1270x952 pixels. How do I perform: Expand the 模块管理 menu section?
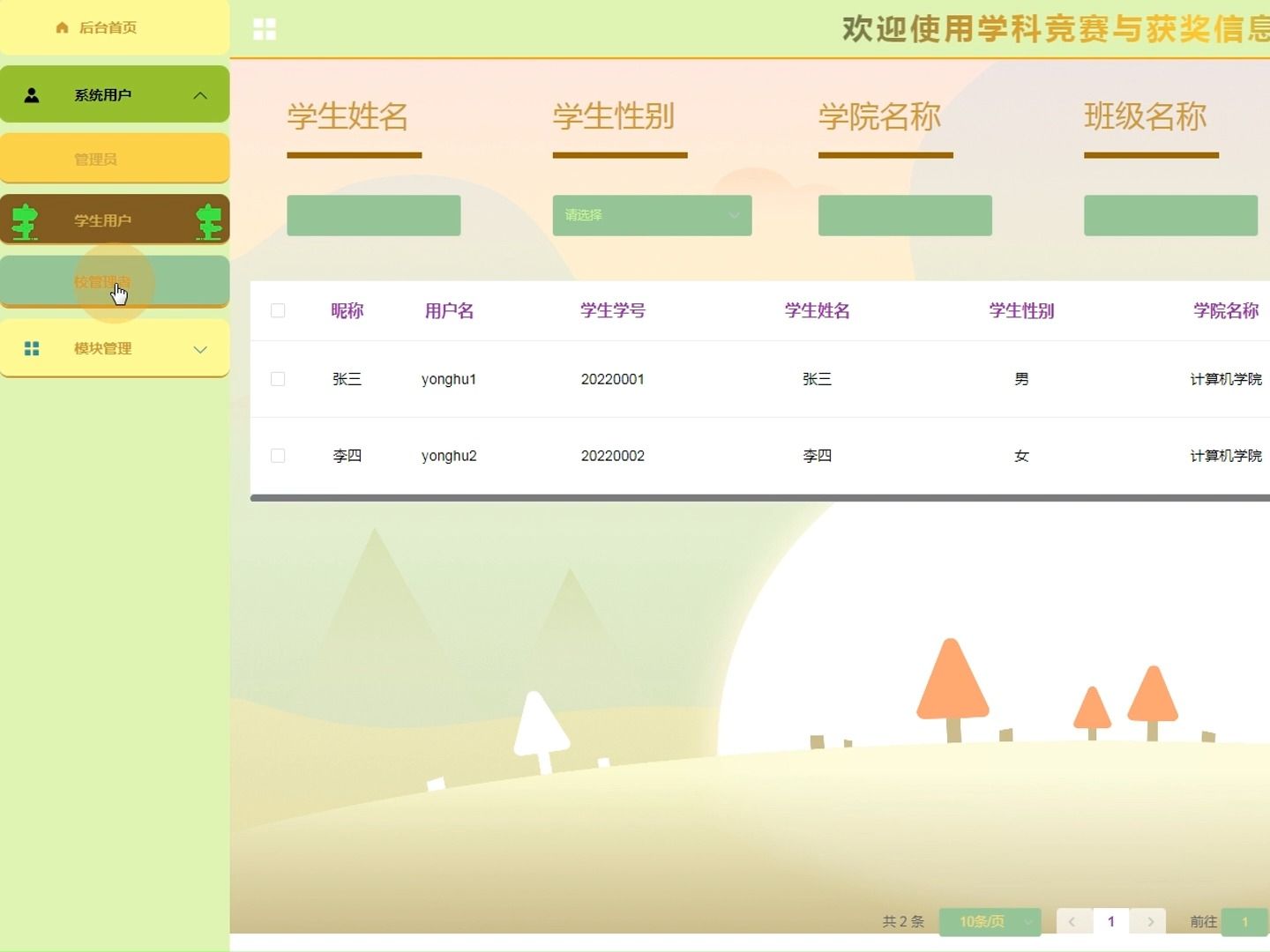200,348
